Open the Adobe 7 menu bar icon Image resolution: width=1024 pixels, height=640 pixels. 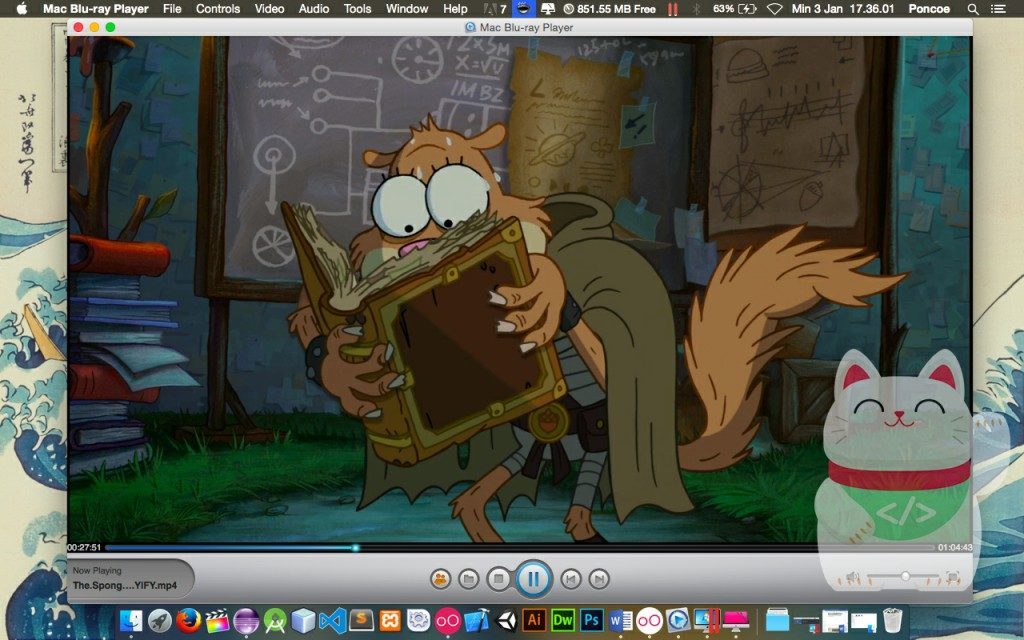point(494,9)
